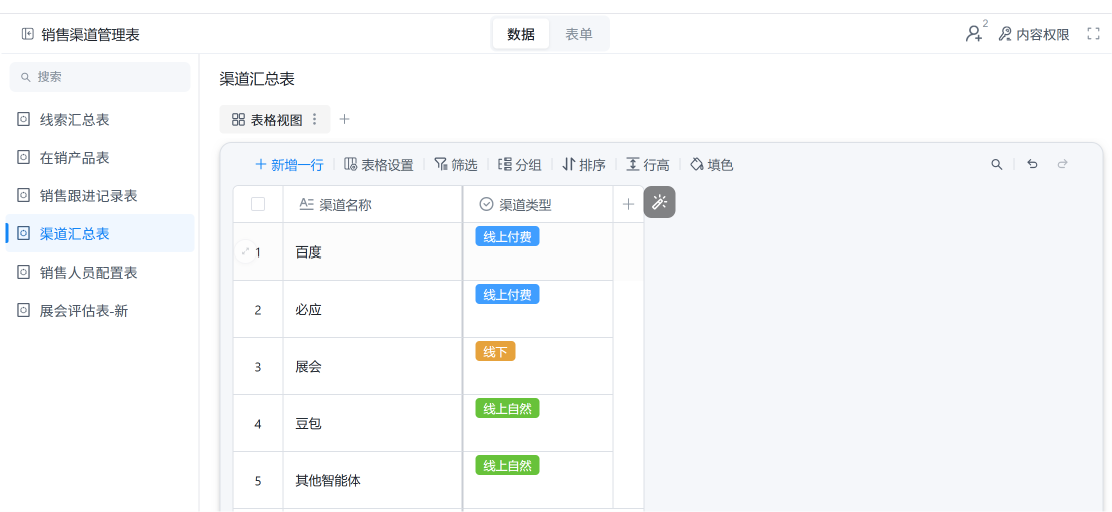Viewport: 1112px width, 512px height.
Task: Open 表格设置 options
Action: 379,165
